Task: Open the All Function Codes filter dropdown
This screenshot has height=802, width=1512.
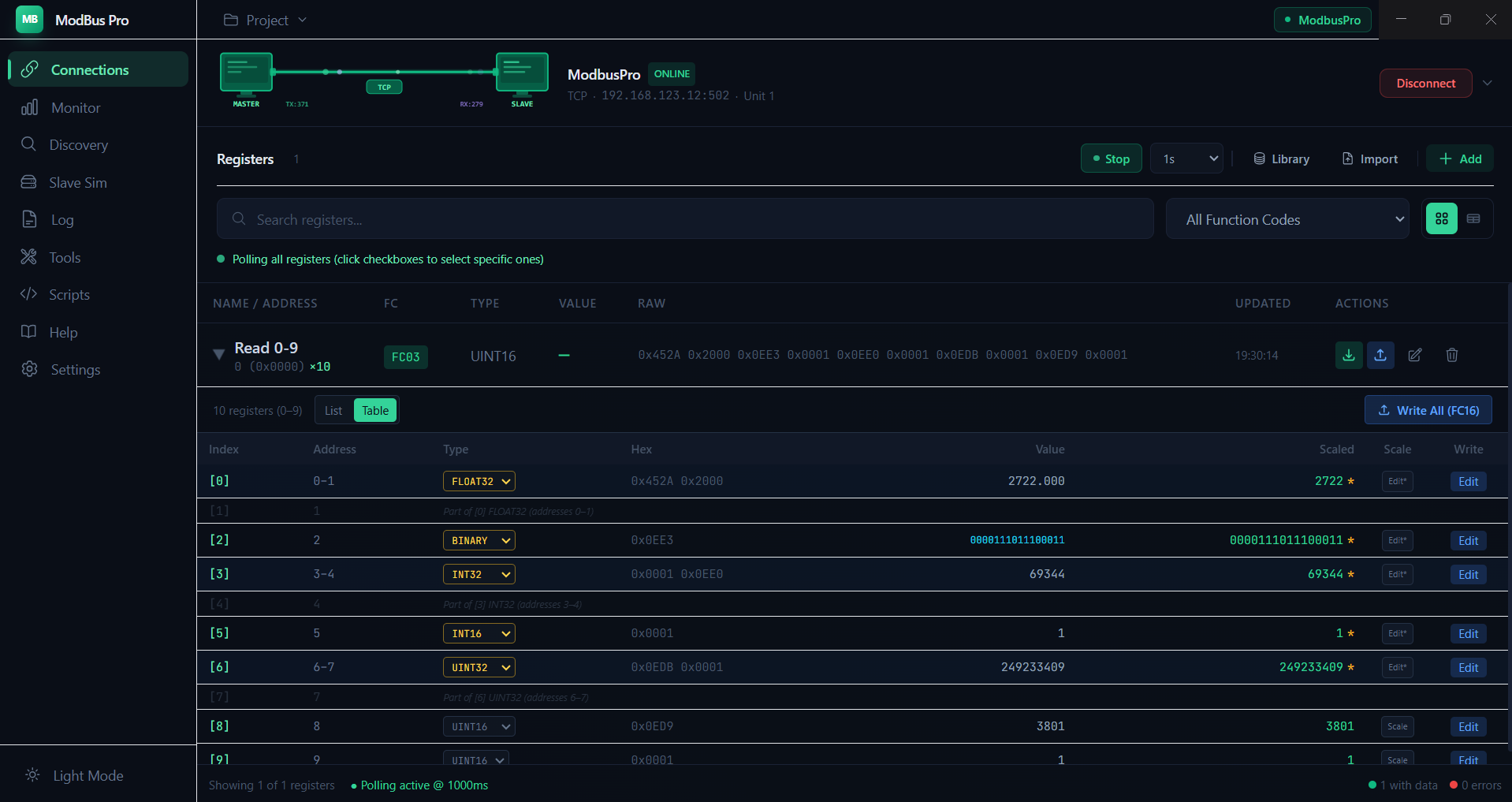Action: pyautogui.click(x=1287, y=218)
